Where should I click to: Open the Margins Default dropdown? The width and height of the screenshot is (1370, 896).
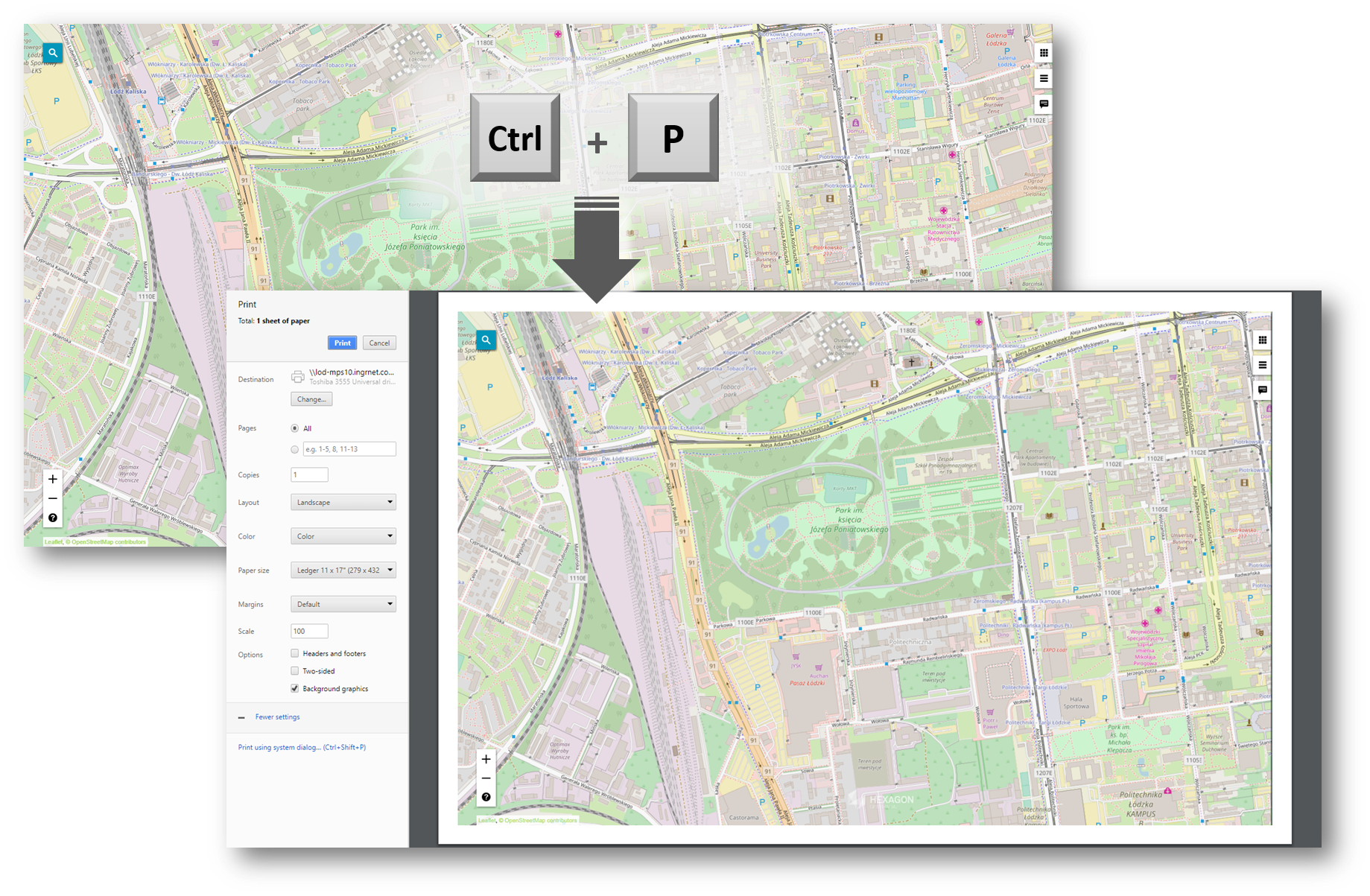[343, 604]
